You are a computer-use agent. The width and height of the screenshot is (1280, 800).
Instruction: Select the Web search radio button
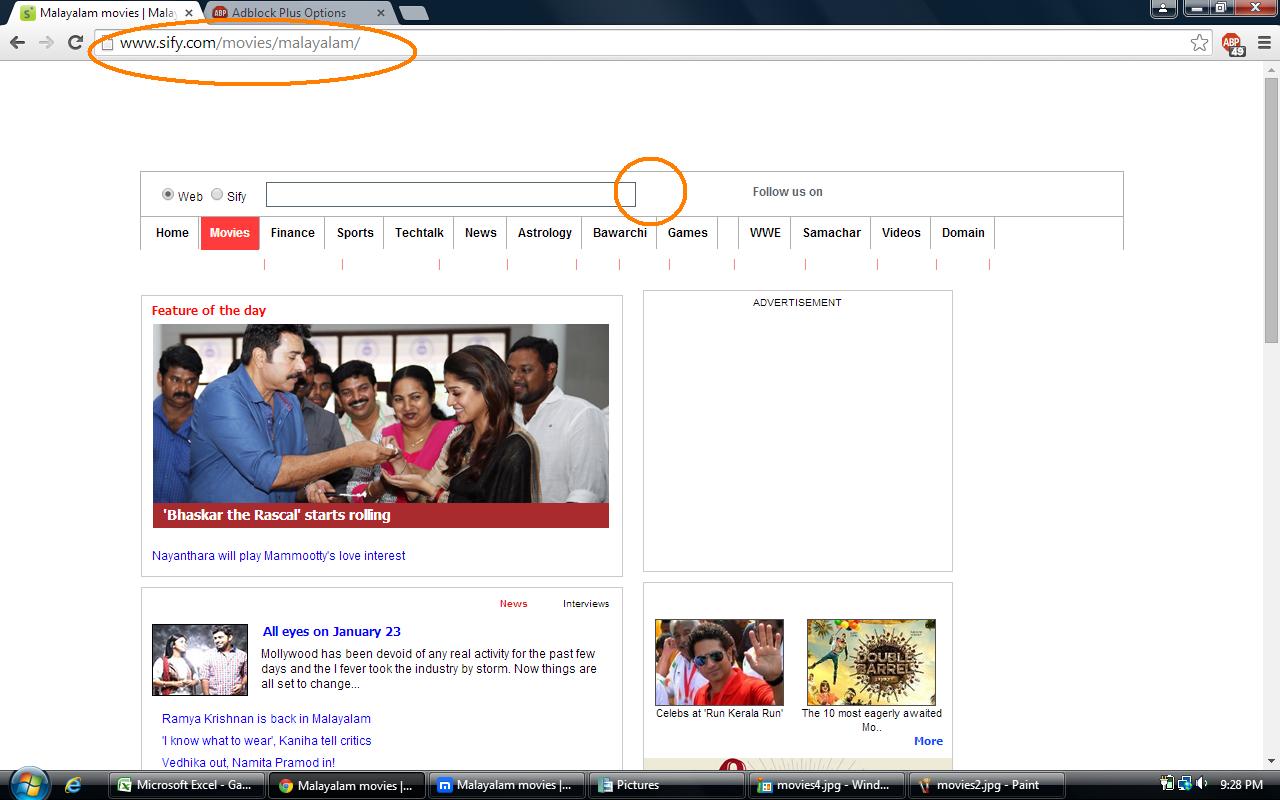pyautogui.click(x=168, y=194)
